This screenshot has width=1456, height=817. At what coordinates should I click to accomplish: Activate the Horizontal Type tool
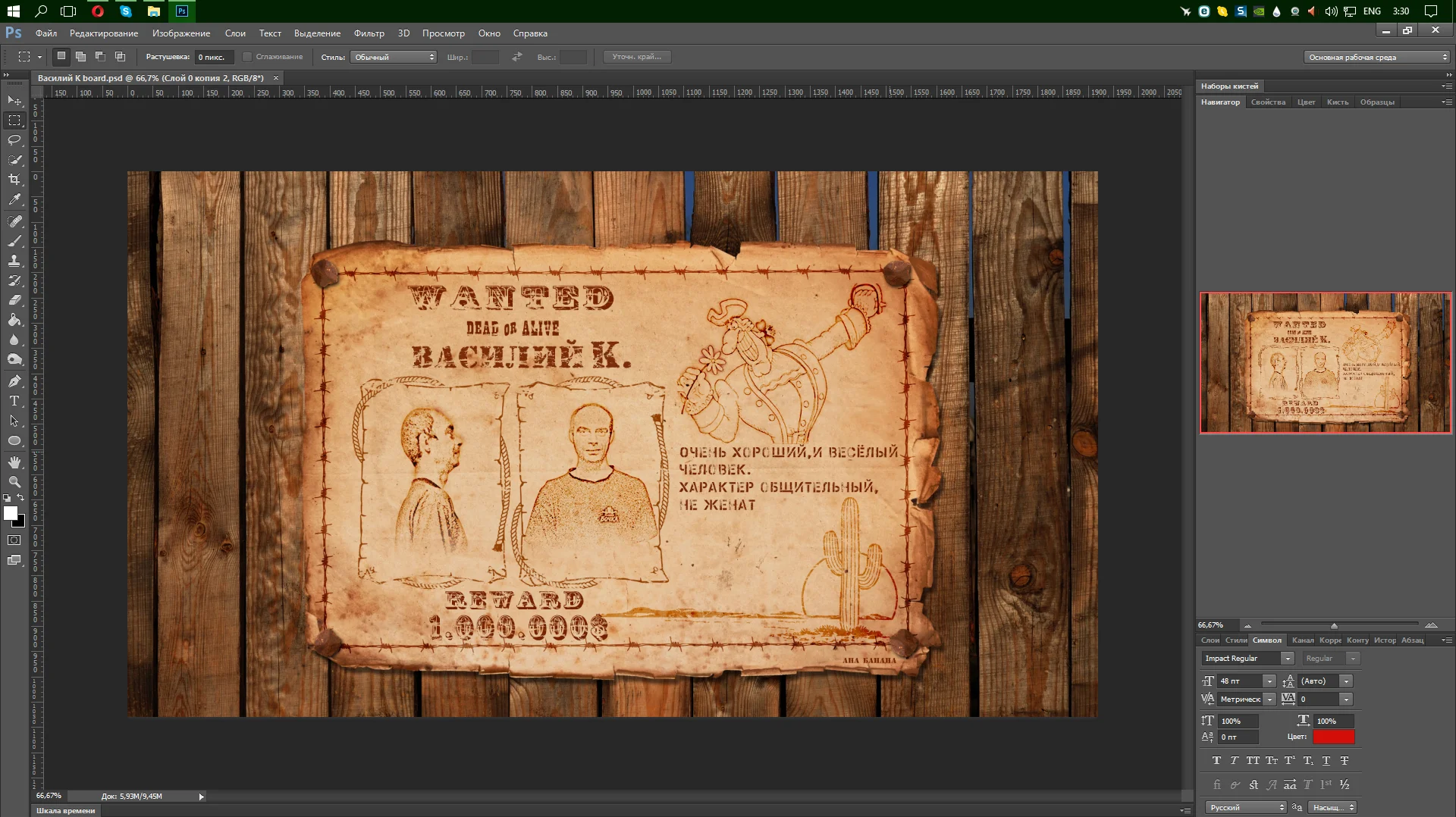point(14,401)
